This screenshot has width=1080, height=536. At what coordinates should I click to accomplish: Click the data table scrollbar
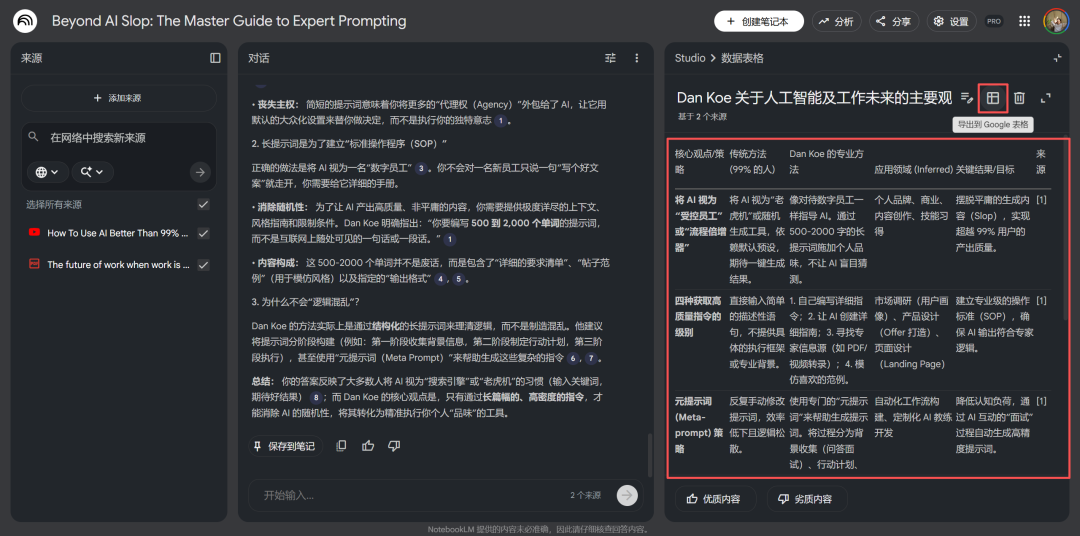[x=1066, y=227]
